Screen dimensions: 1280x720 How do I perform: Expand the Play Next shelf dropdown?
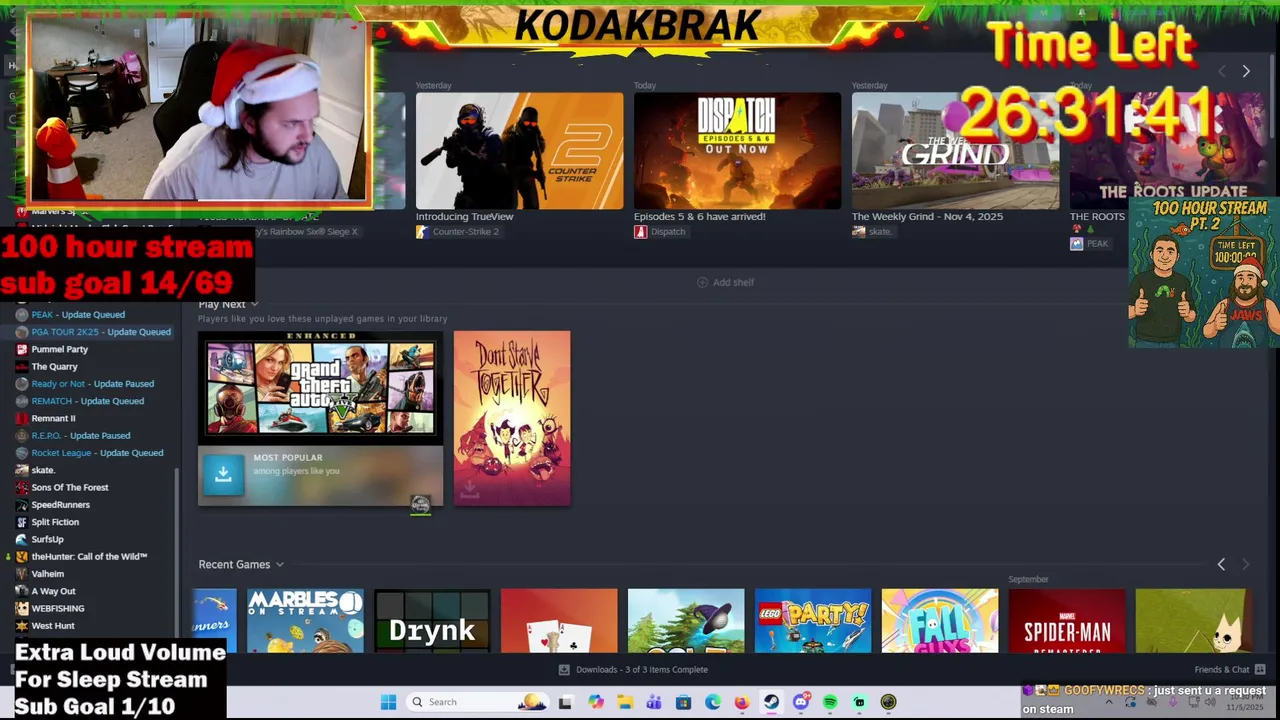pos(254,304)
